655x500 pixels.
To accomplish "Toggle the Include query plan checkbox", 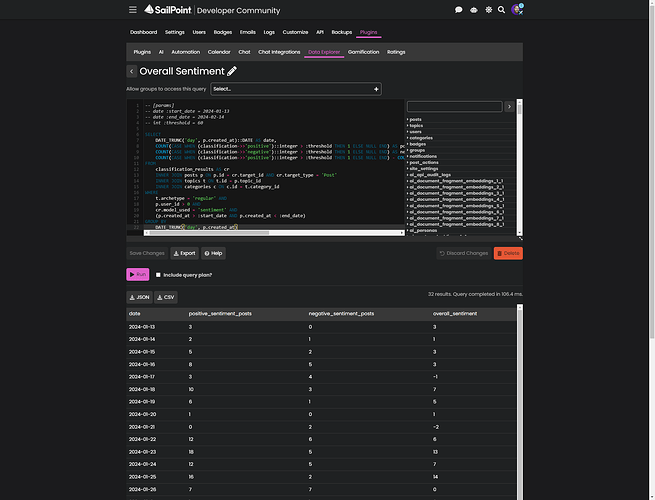I will [x=158, y=275].
